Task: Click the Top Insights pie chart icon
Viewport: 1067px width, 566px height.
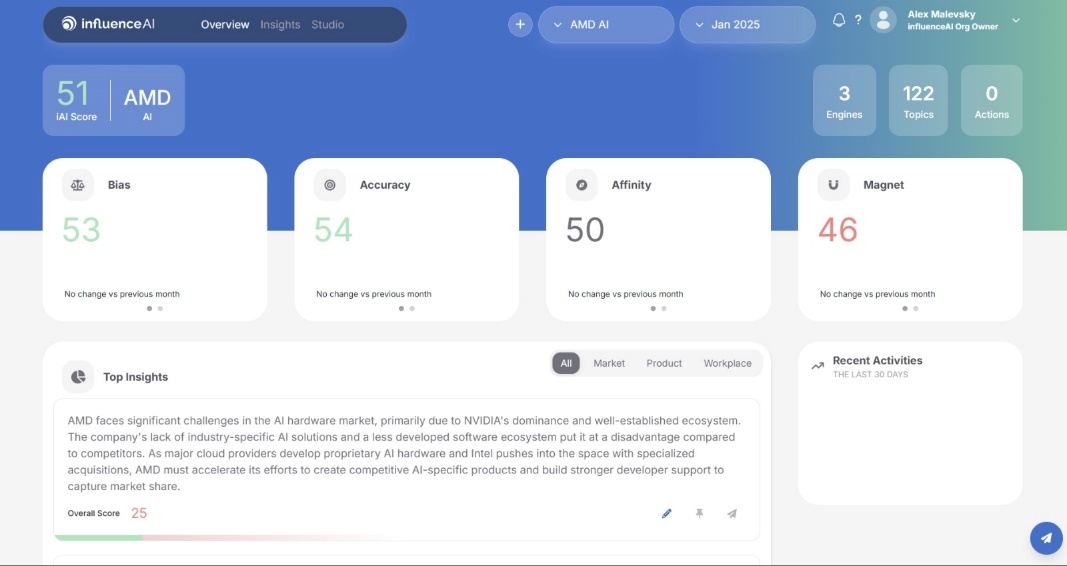Action: coord(78,377)
